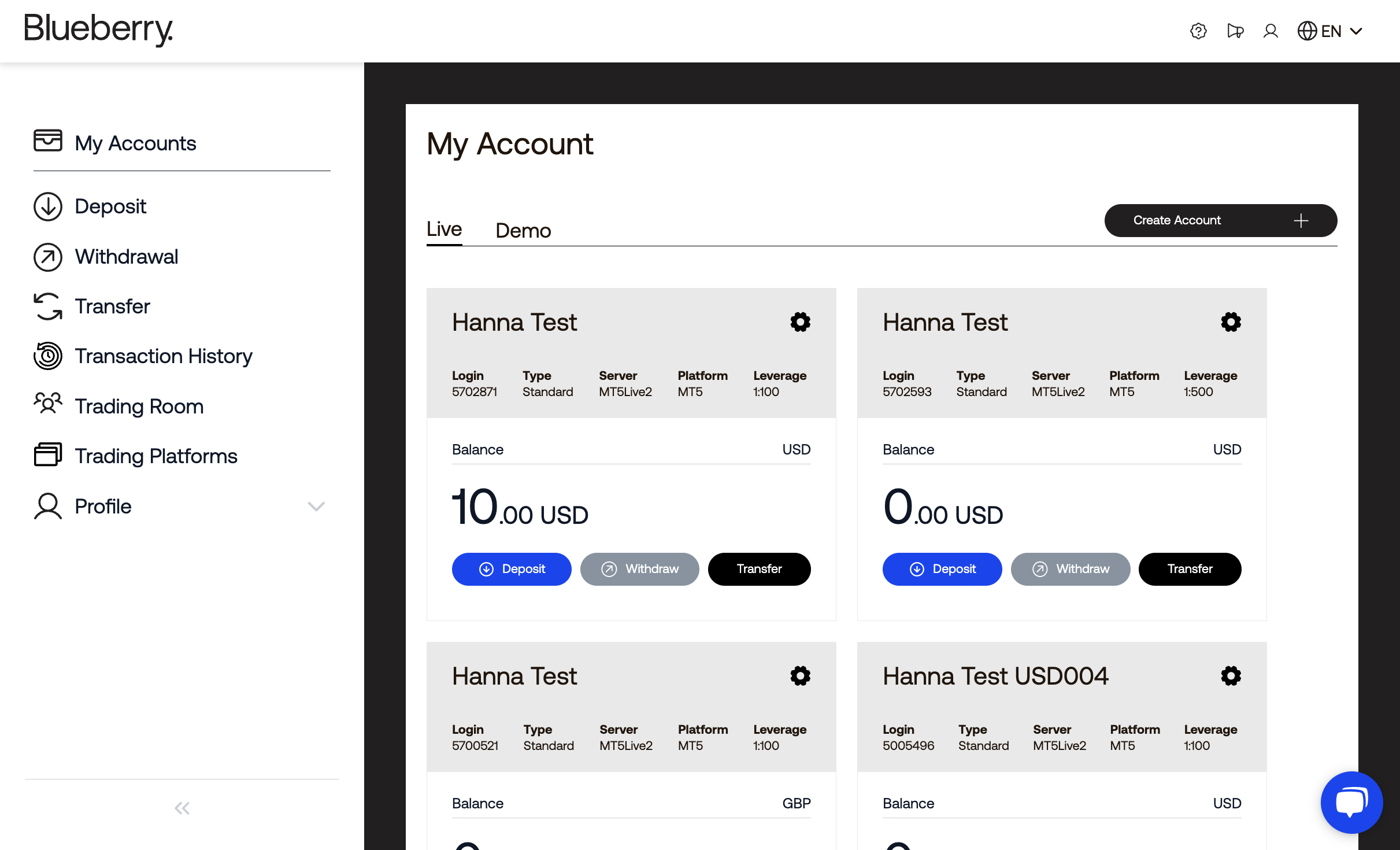Click the Transaction History clock icon
This screenshot has width=1400, height=850.
(x=48, y=356)
